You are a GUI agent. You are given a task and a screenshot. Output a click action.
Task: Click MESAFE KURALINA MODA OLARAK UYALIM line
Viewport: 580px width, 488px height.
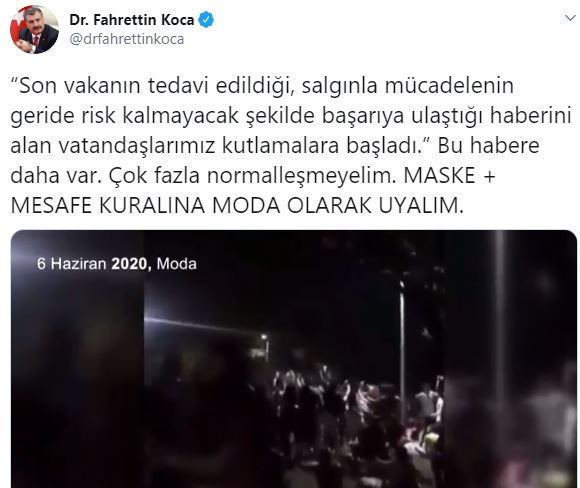pyautogui.click(x=237, y=206)
